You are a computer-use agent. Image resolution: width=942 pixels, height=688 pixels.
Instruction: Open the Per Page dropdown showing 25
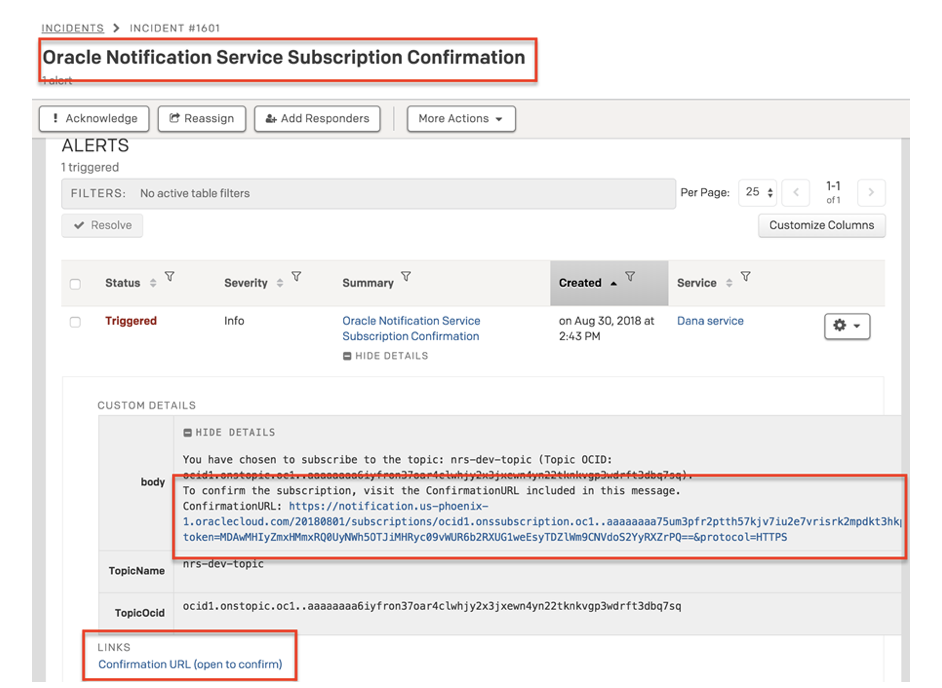[757, 190]
